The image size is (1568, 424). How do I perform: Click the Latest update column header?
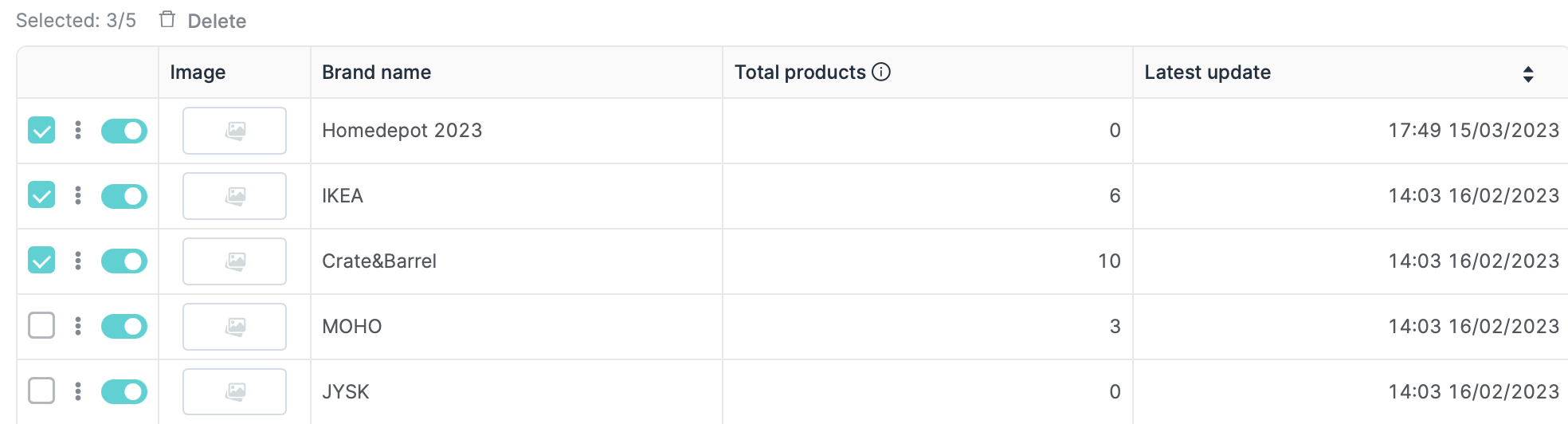1207,73
